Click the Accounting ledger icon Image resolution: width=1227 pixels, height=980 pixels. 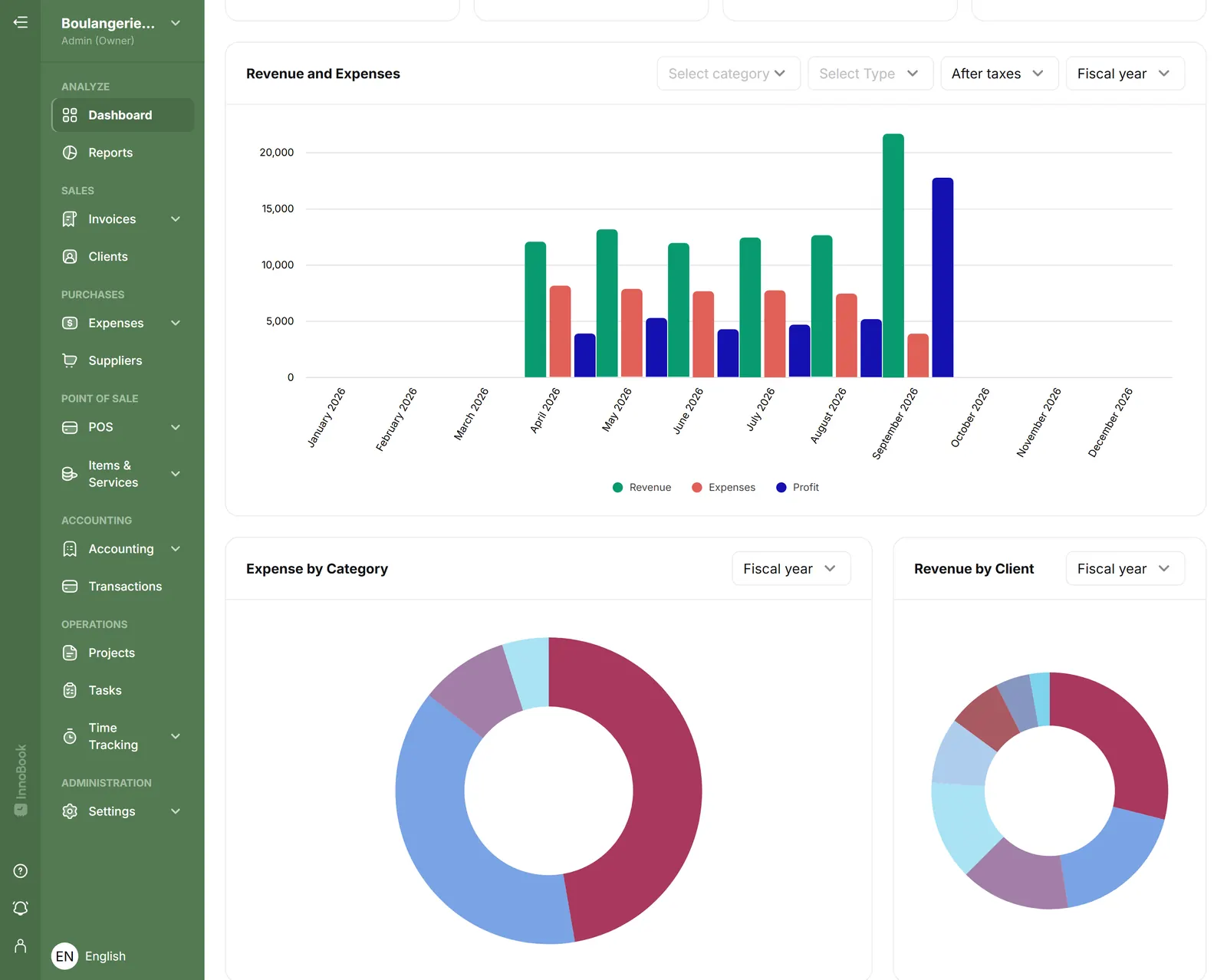pos(70,549)
